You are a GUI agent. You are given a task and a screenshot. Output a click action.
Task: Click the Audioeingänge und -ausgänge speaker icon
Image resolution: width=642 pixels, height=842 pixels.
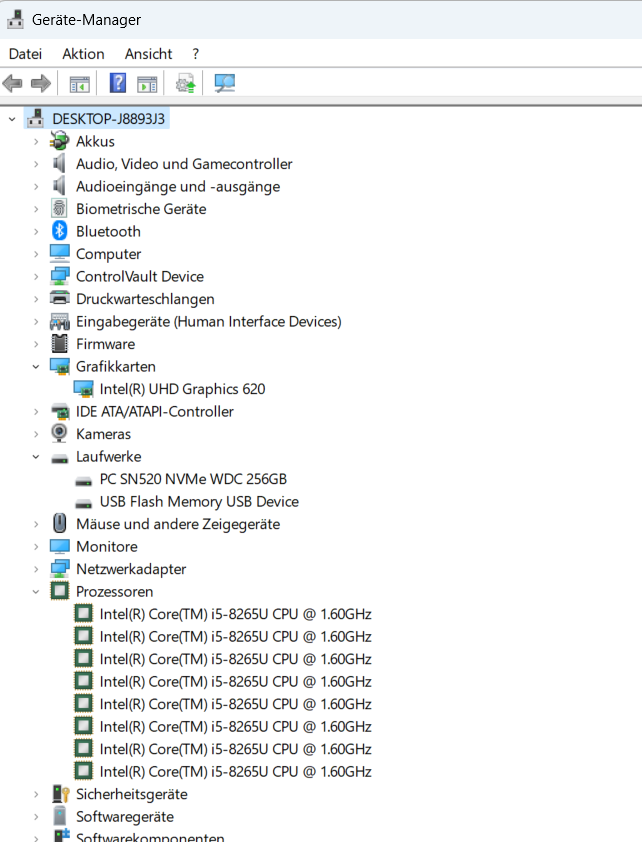[60, 186]
